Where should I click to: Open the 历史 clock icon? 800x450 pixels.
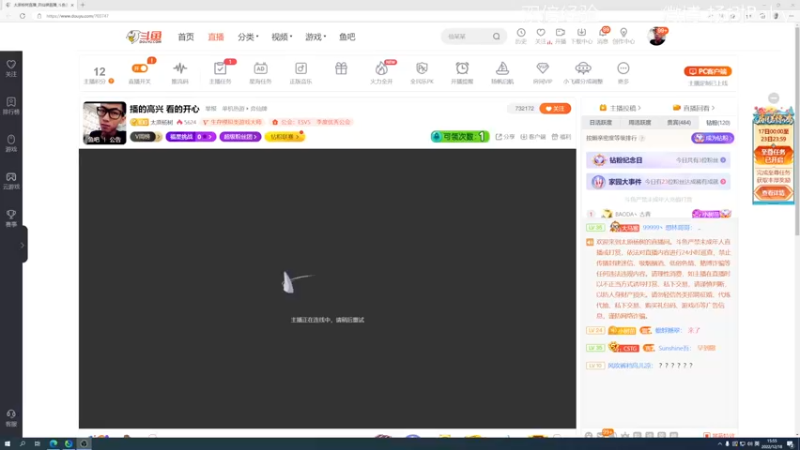(521, 36)
